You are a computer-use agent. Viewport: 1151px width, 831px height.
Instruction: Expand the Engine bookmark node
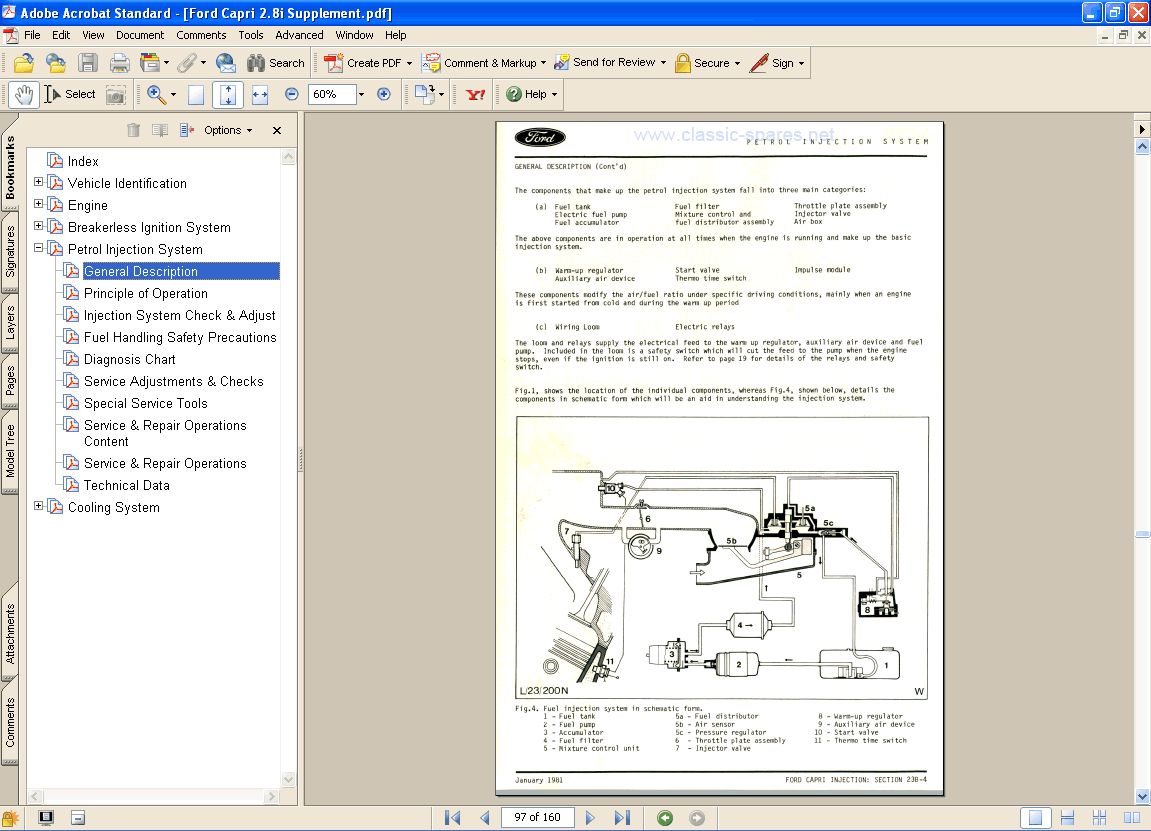coord(39,203)
